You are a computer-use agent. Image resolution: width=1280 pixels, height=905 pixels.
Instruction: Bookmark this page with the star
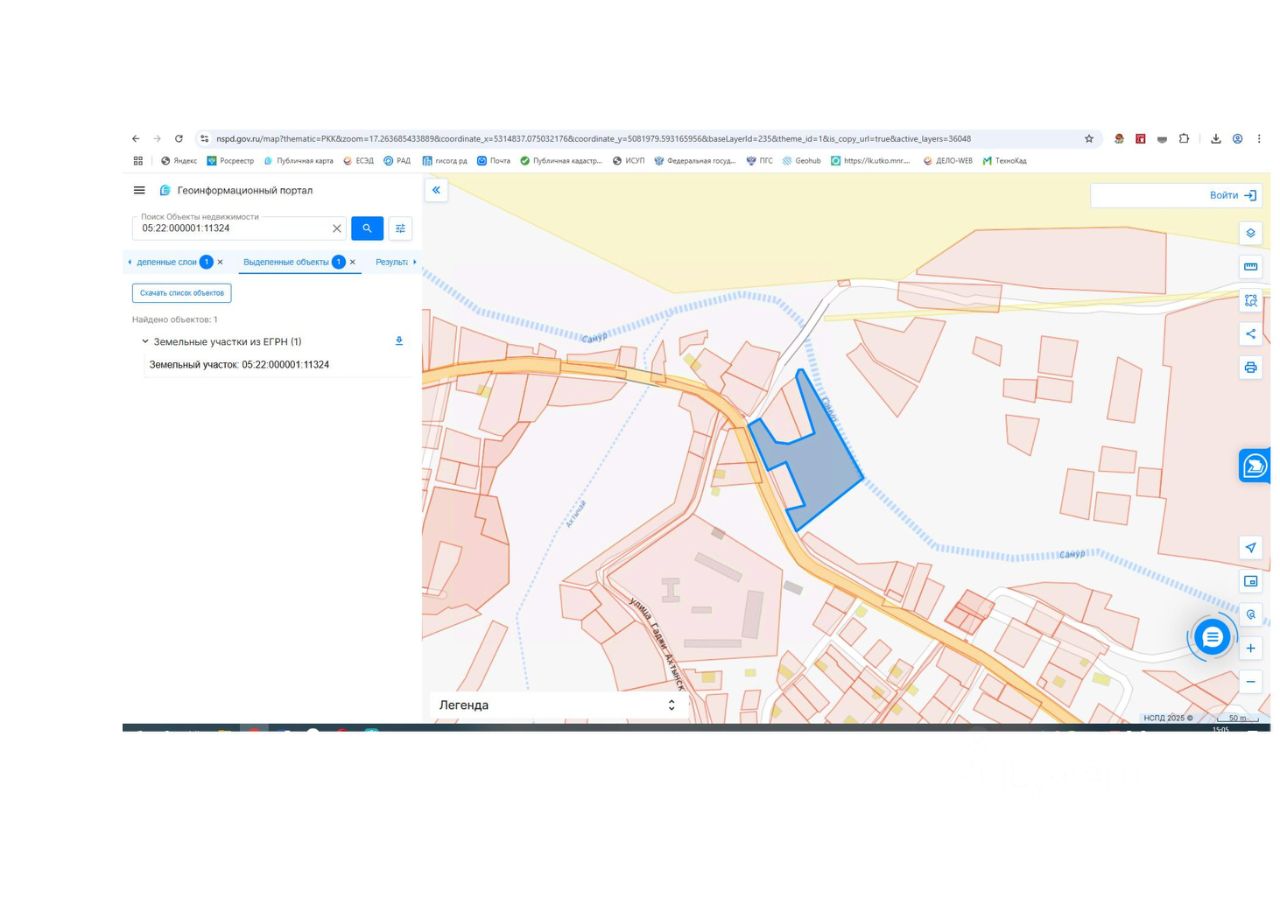[1089, 139]
